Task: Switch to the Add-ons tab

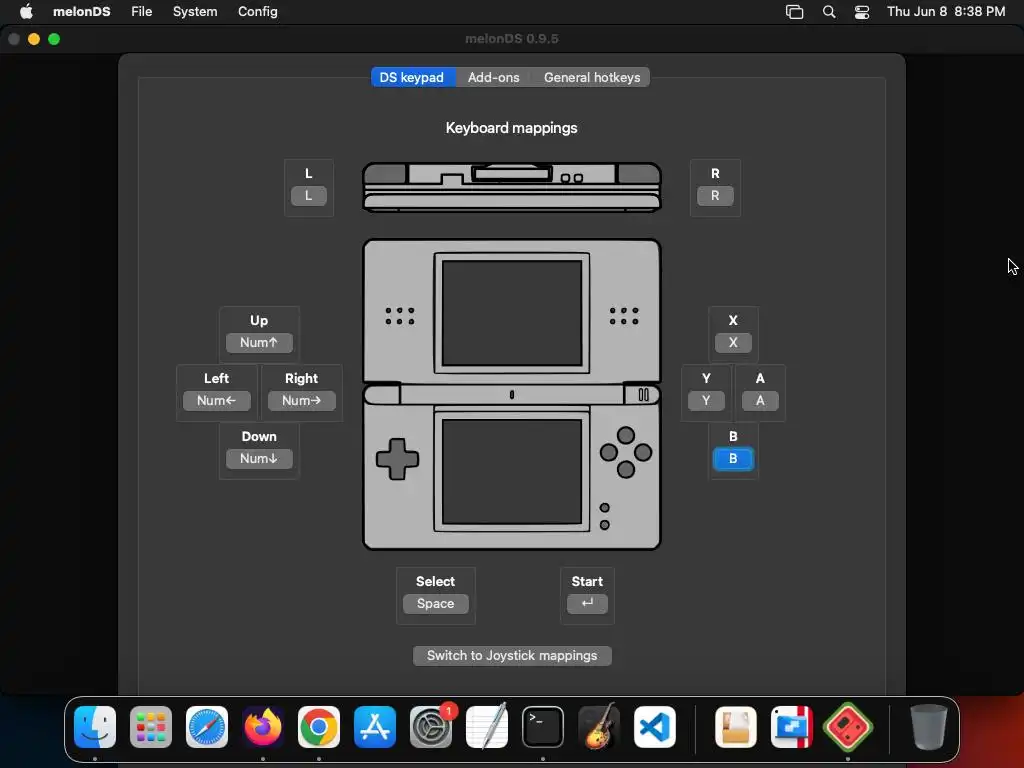Action: click(x=494, y=77)
